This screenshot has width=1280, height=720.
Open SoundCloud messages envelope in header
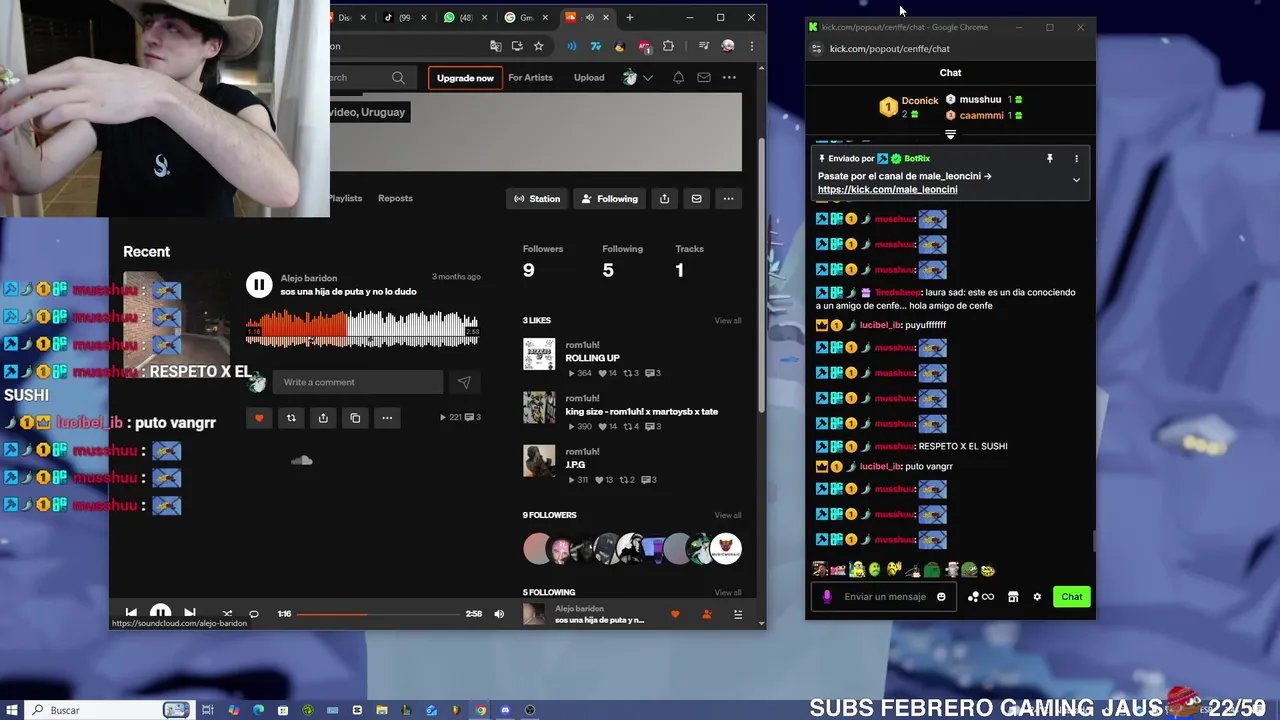click(704, 78)
